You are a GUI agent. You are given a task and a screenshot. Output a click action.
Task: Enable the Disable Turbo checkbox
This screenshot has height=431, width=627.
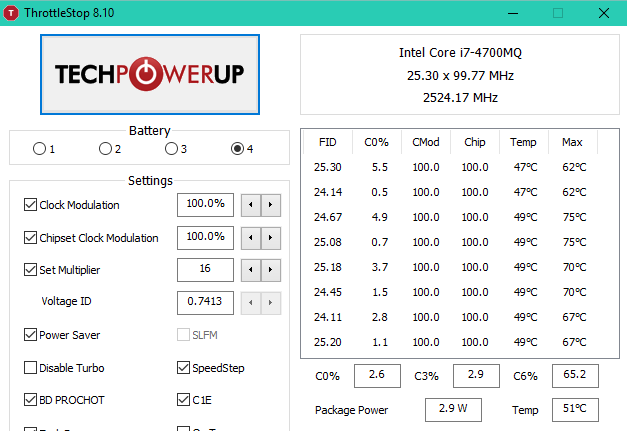click(x=30, y=367)
